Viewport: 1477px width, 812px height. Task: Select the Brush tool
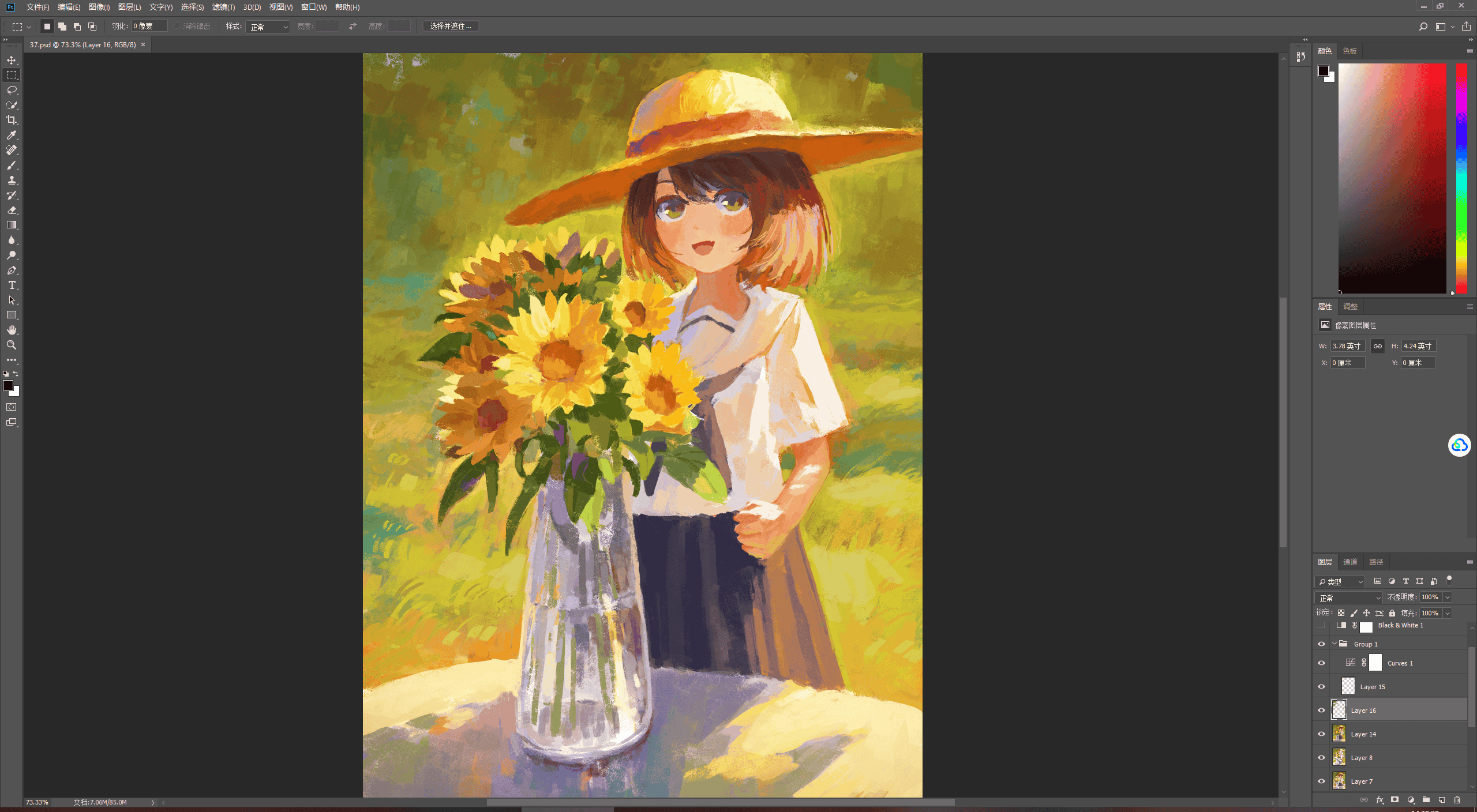point(12,166)
